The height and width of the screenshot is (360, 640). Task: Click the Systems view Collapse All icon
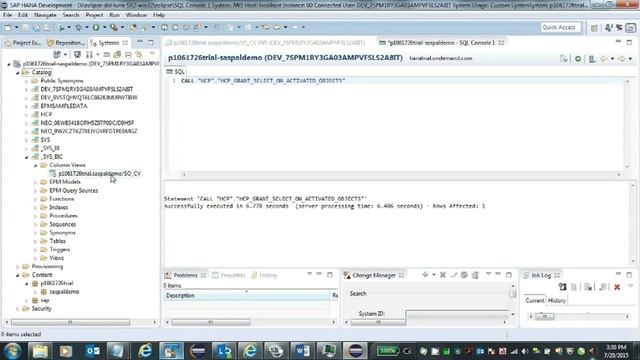tap(128, 54)
